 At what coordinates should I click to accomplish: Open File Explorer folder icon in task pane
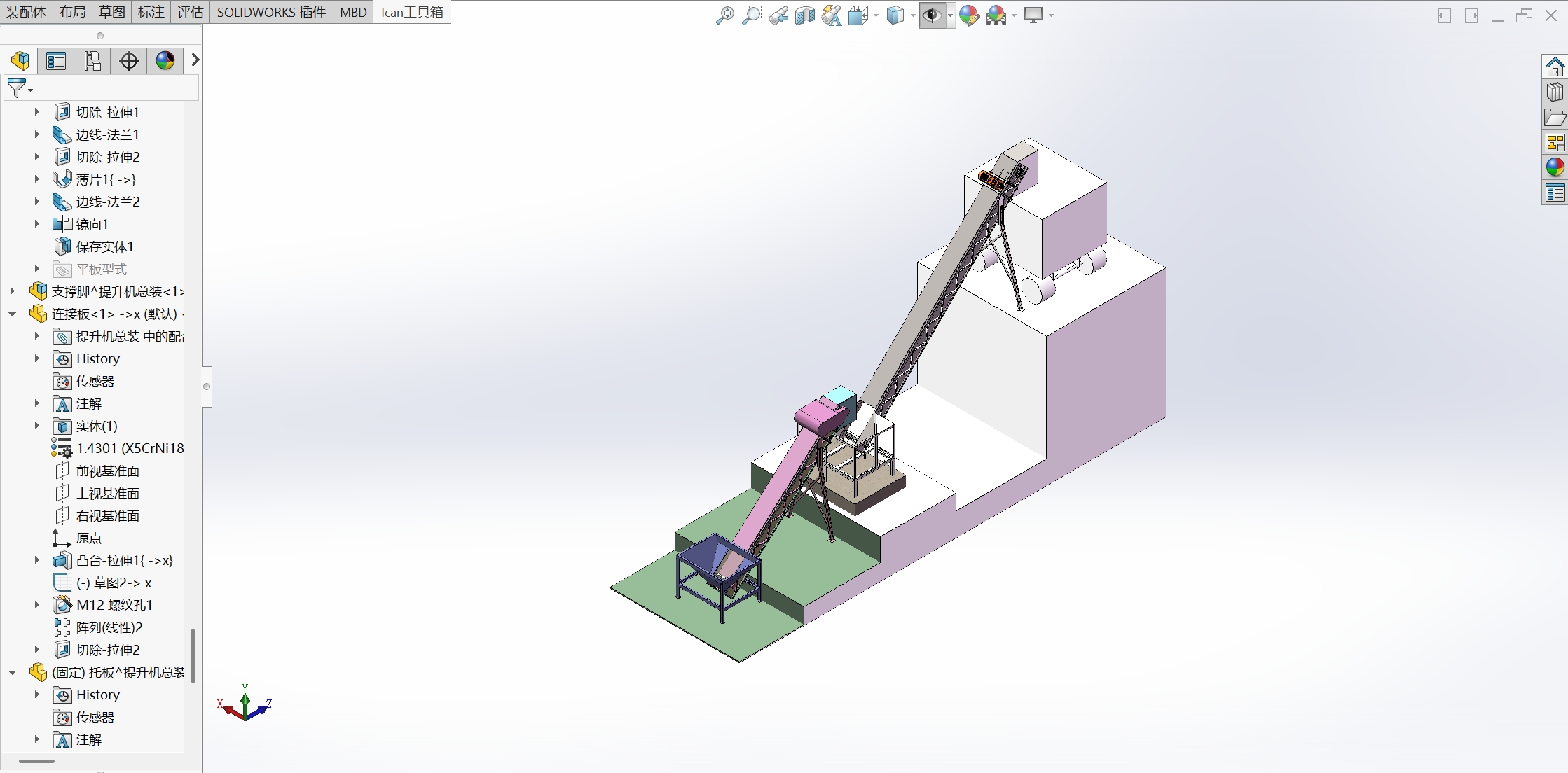click(x=1555, y=118)
